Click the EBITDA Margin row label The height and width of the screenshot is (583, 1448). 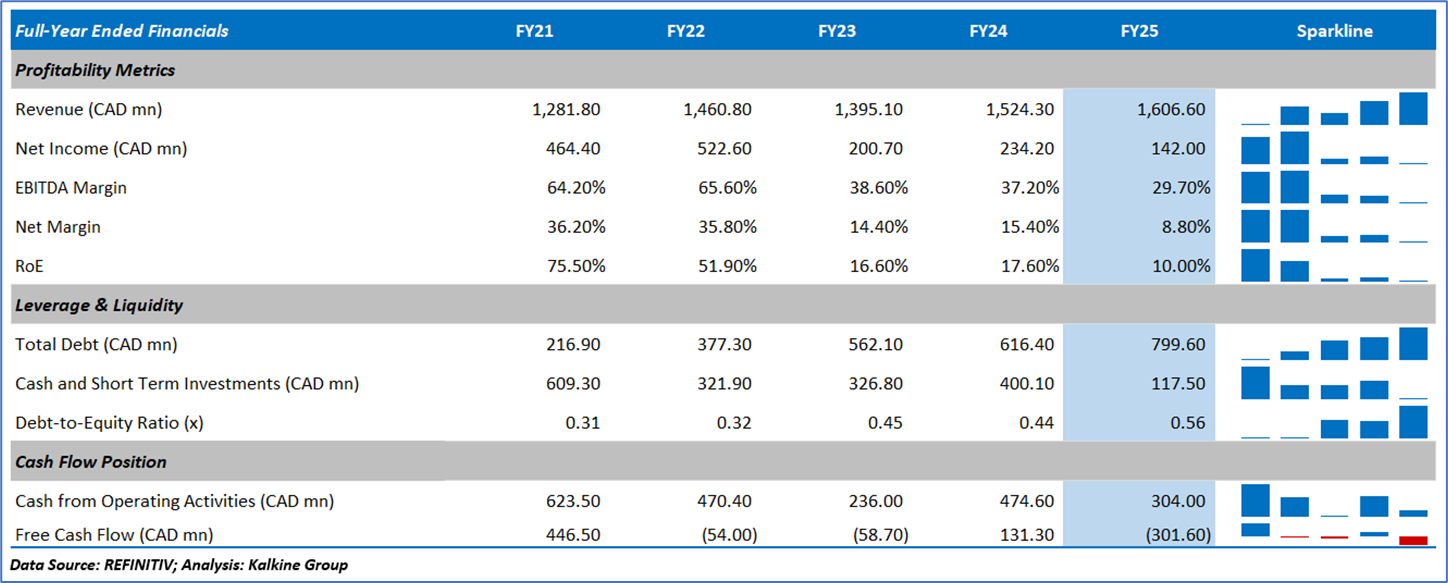tap(71, 188)
